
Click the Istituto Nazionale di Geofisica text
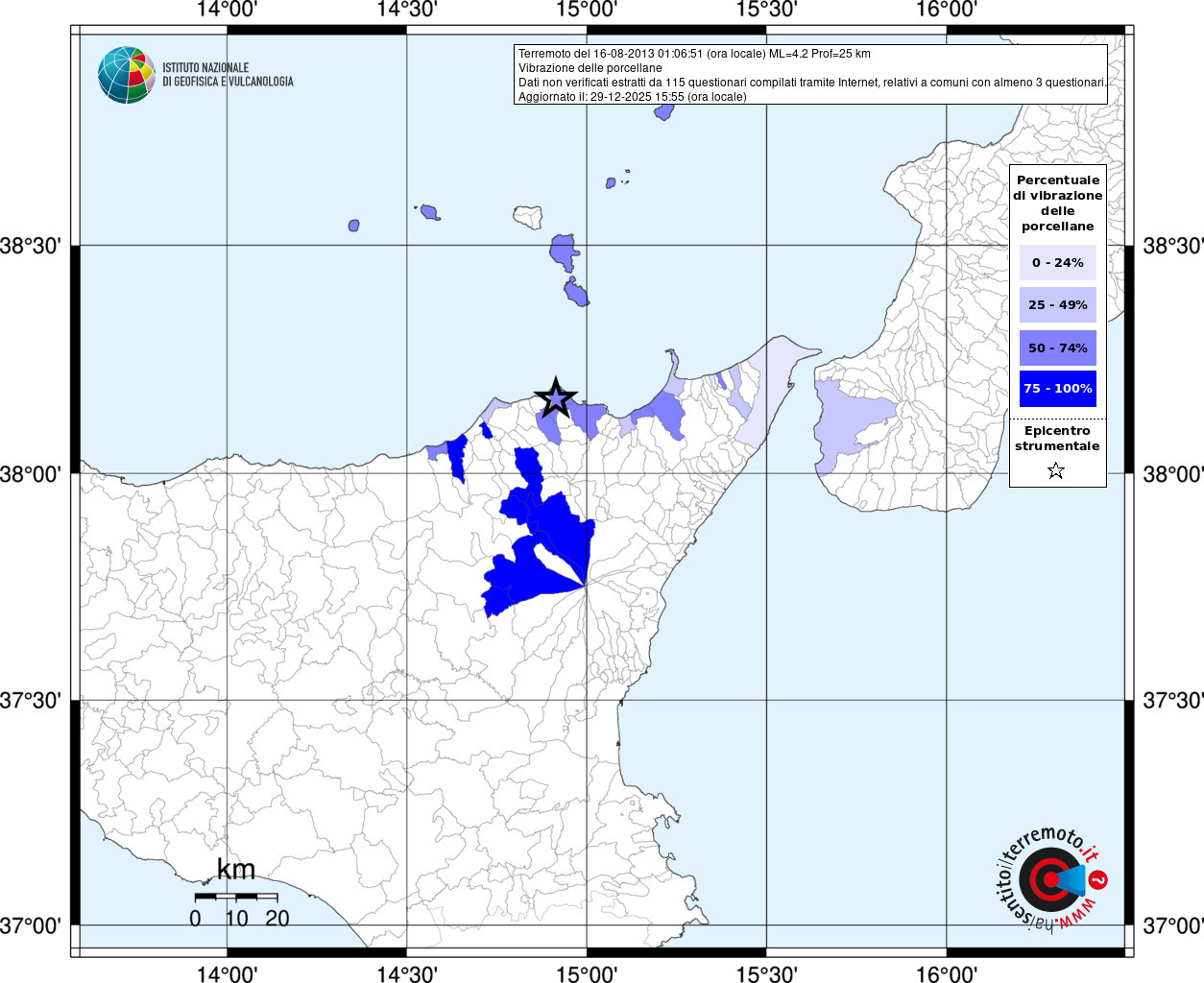(x=228, y=75)
